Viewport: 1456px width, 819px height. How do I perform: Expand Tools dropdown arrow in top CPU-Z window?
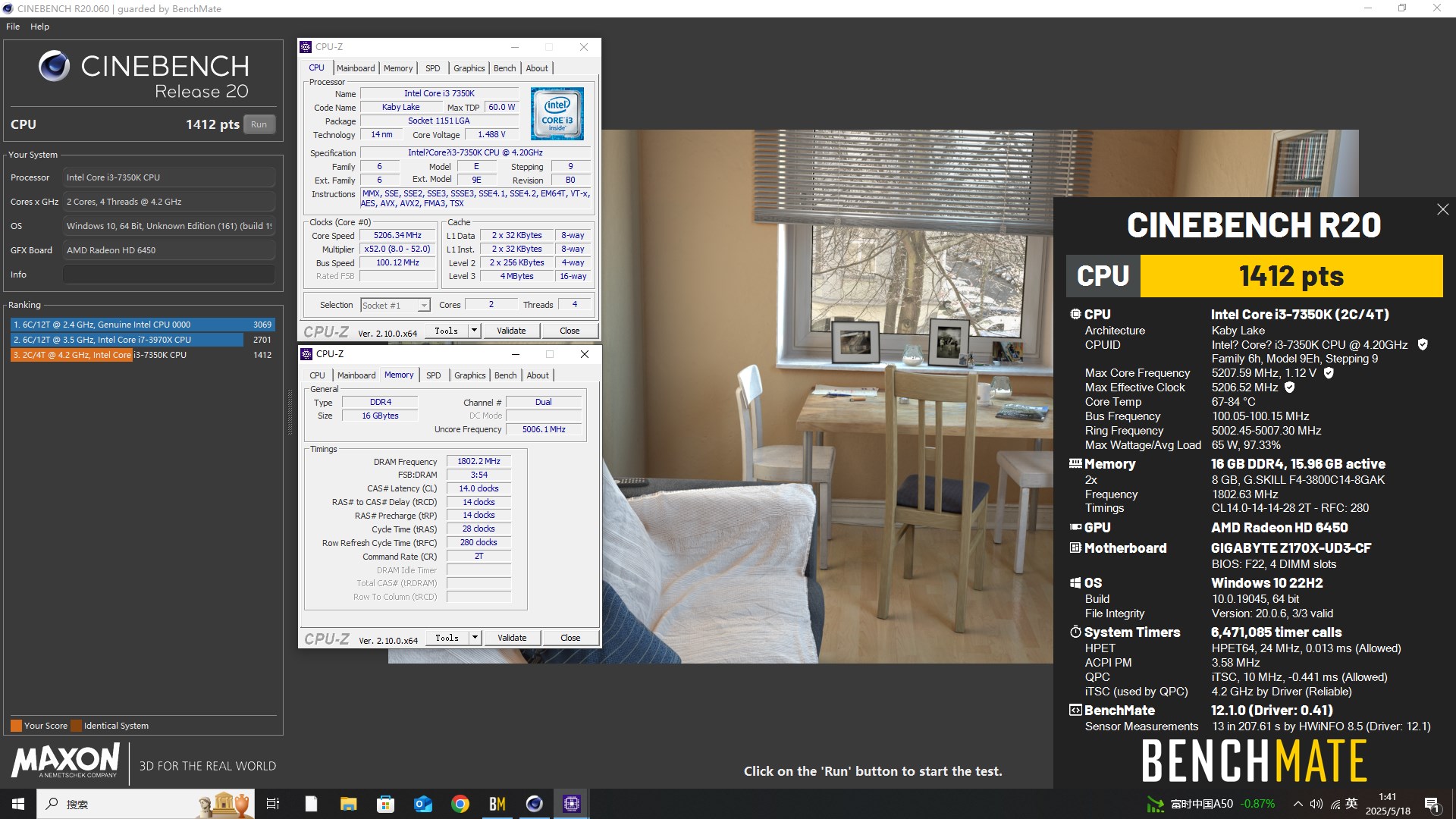[475, 331]
